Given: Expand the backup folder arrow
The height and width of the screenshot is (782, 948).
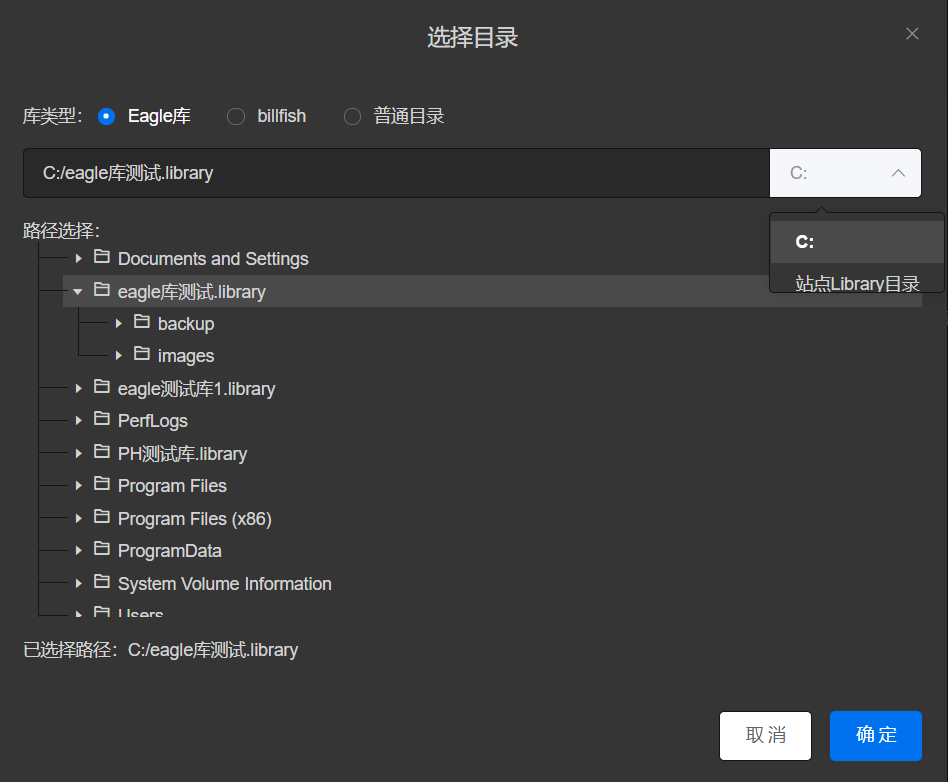Looking at the screenshot, I should coord(118,324).
